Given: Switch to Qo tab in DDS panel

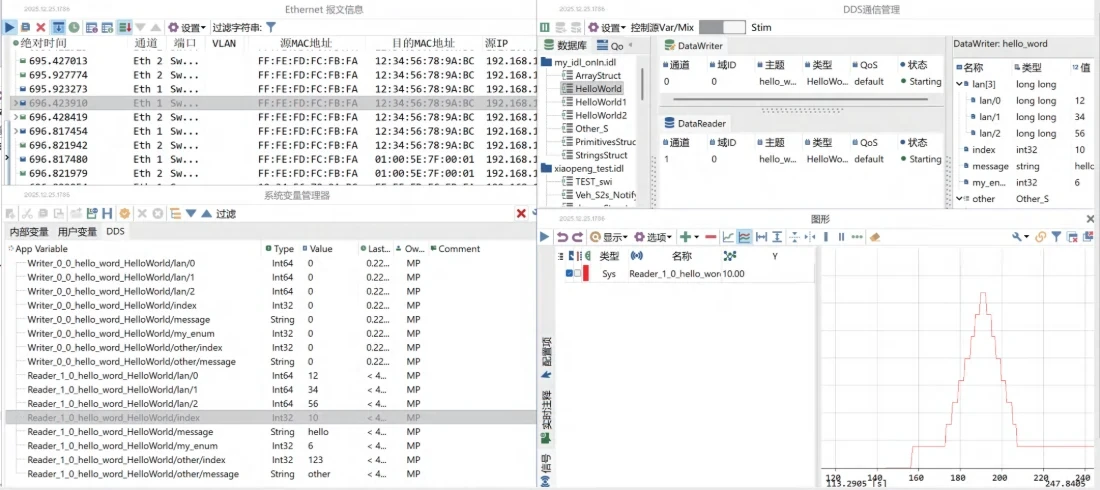Looking at the screenshot, I should point(610,46).
